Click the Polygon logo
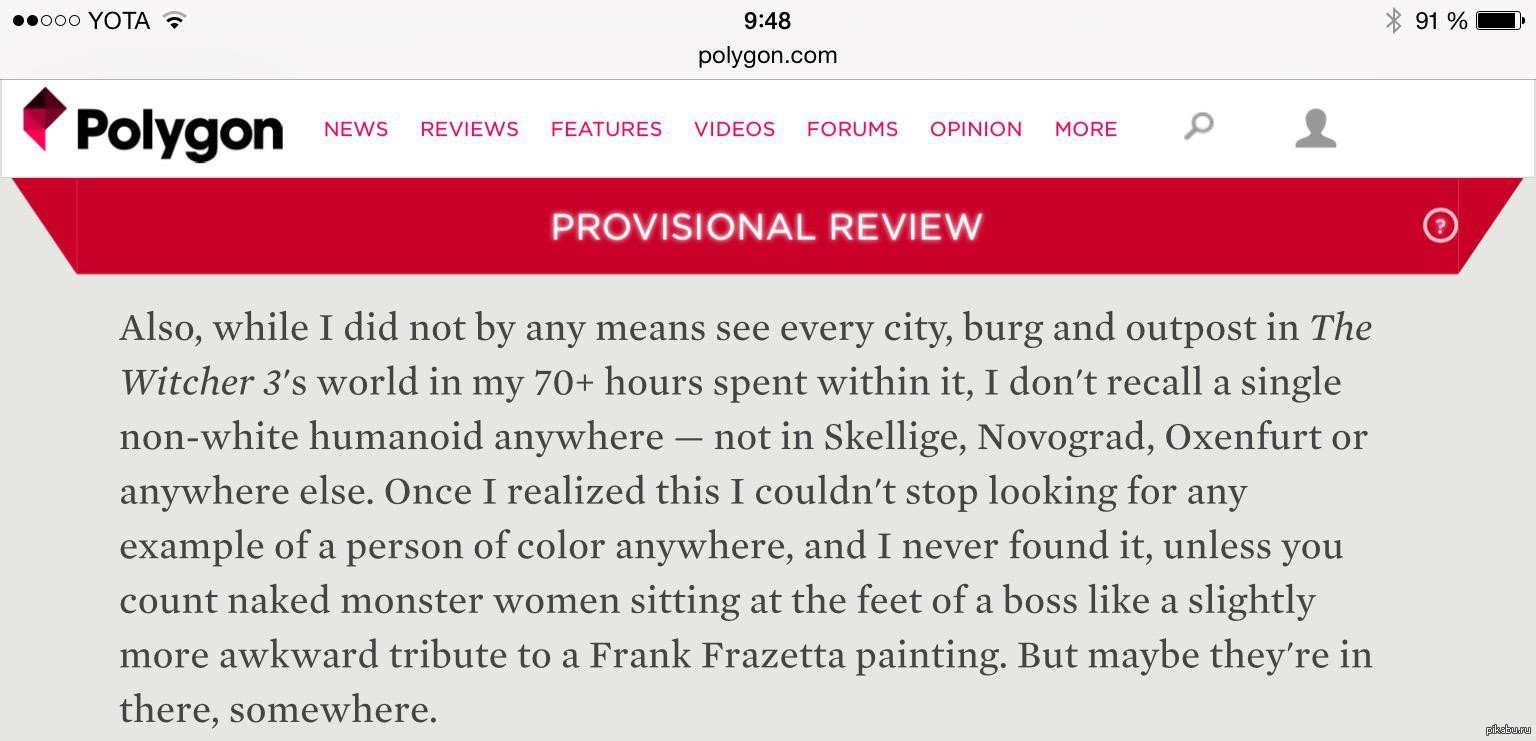Image resolution: width=1536 pixels, height=741 pixels. coord(153,126)
